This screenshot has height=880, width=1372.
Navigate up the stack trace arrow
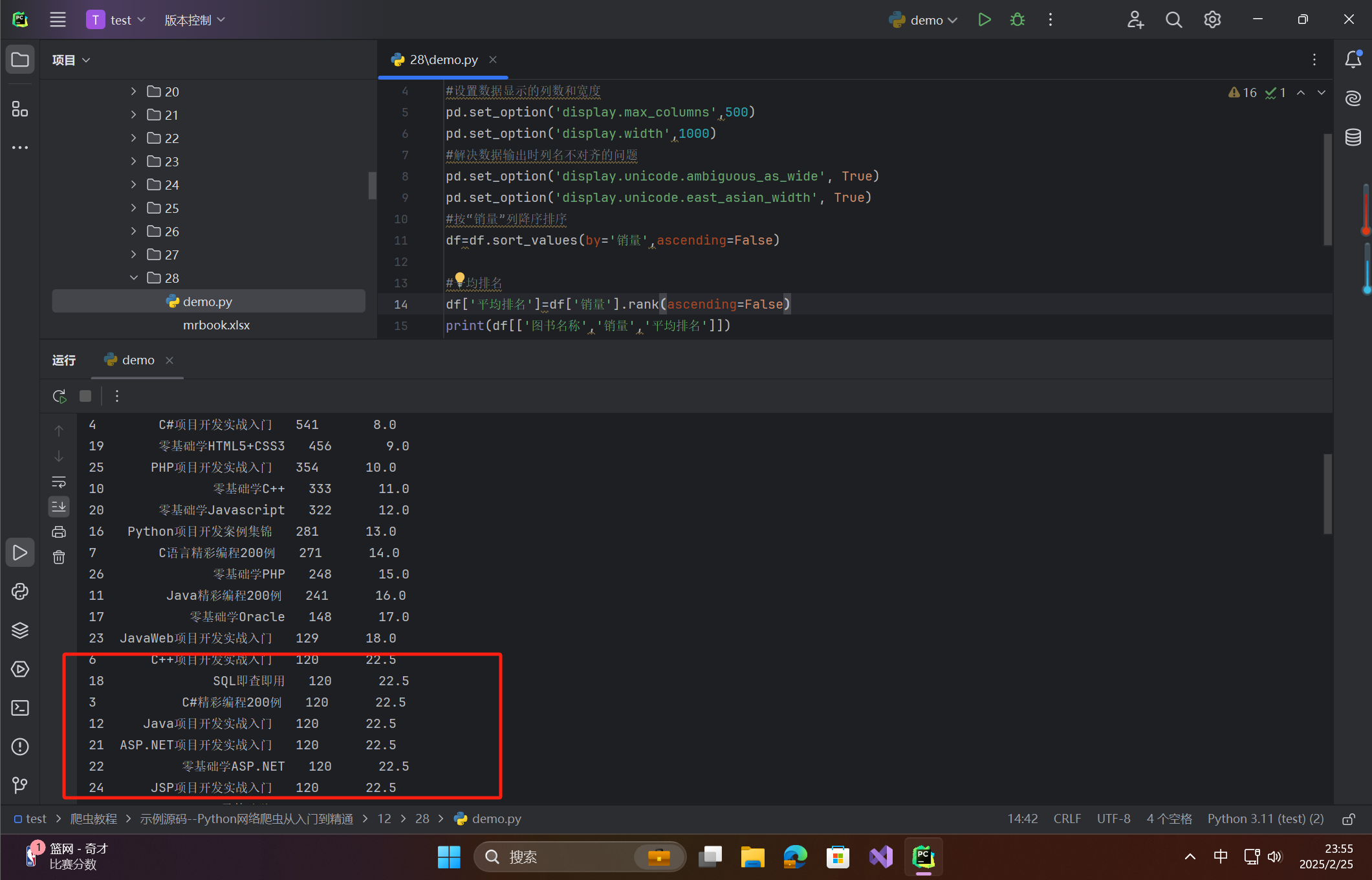tap(59, 430)
